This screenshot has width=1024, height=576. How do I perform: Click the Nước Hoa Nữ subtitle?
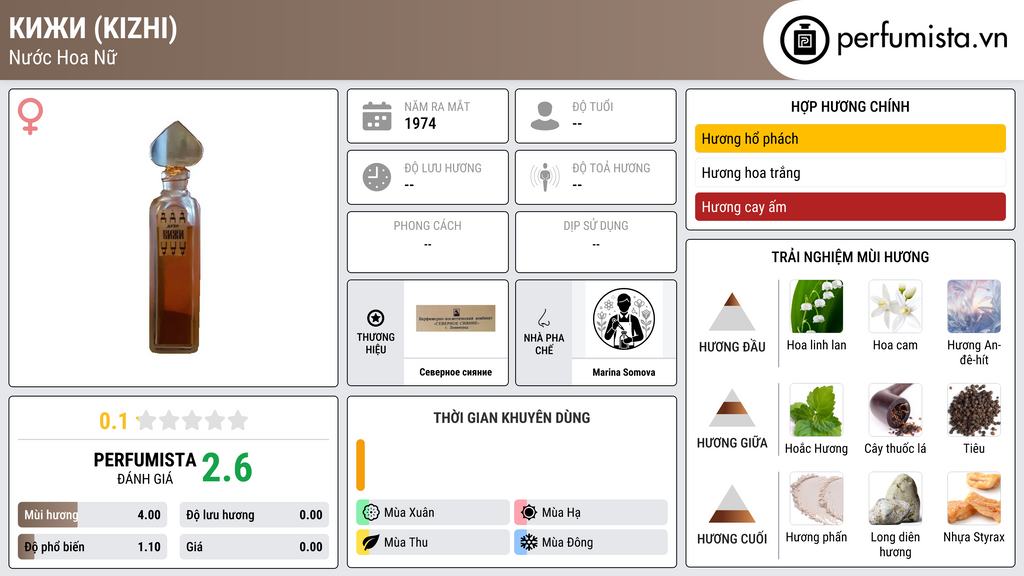click(63, 58)
